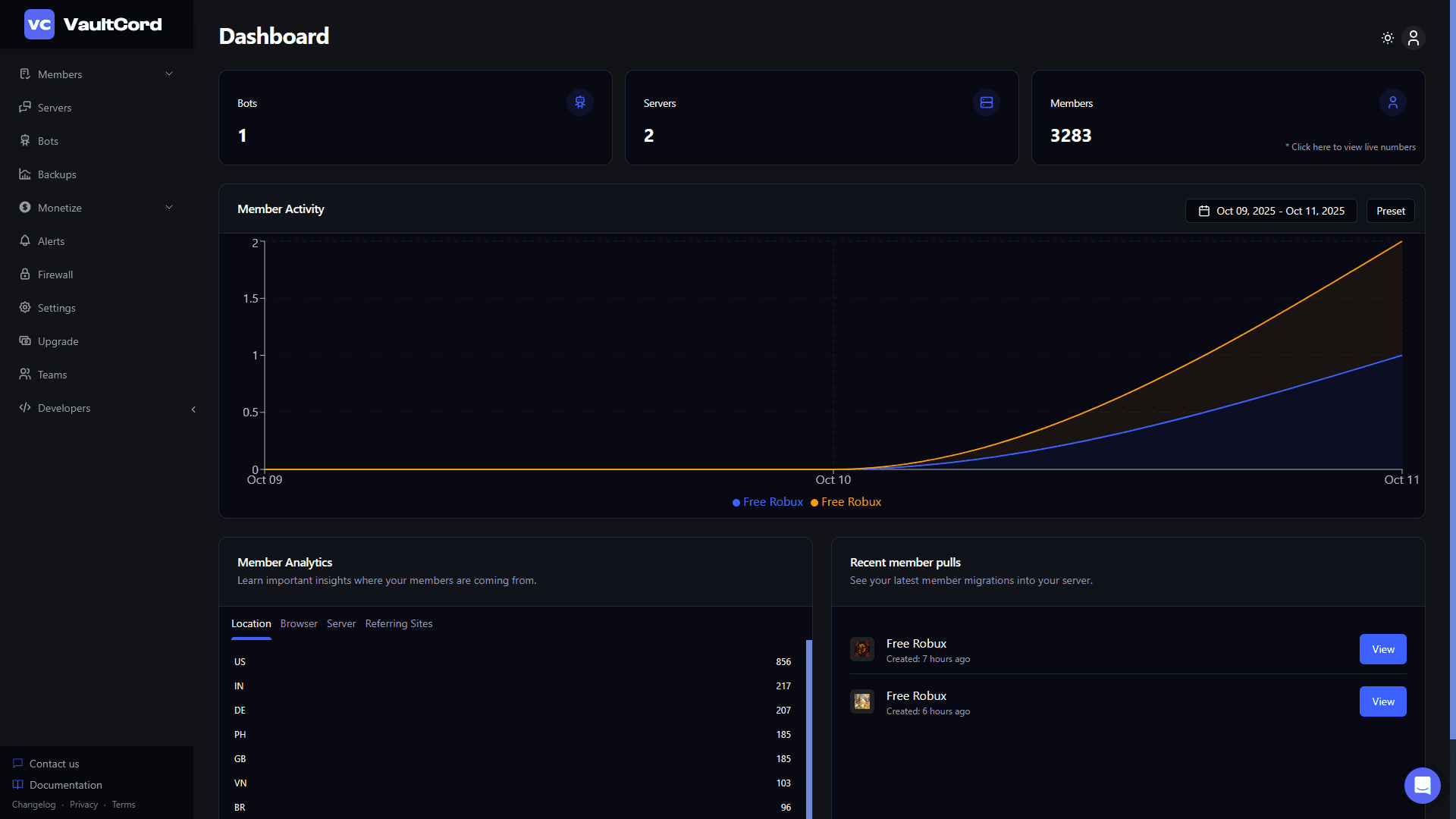The image size is (1456, 819).
Task: Select the IN location row
Action: pyautogui.click(x=513, y=686)
